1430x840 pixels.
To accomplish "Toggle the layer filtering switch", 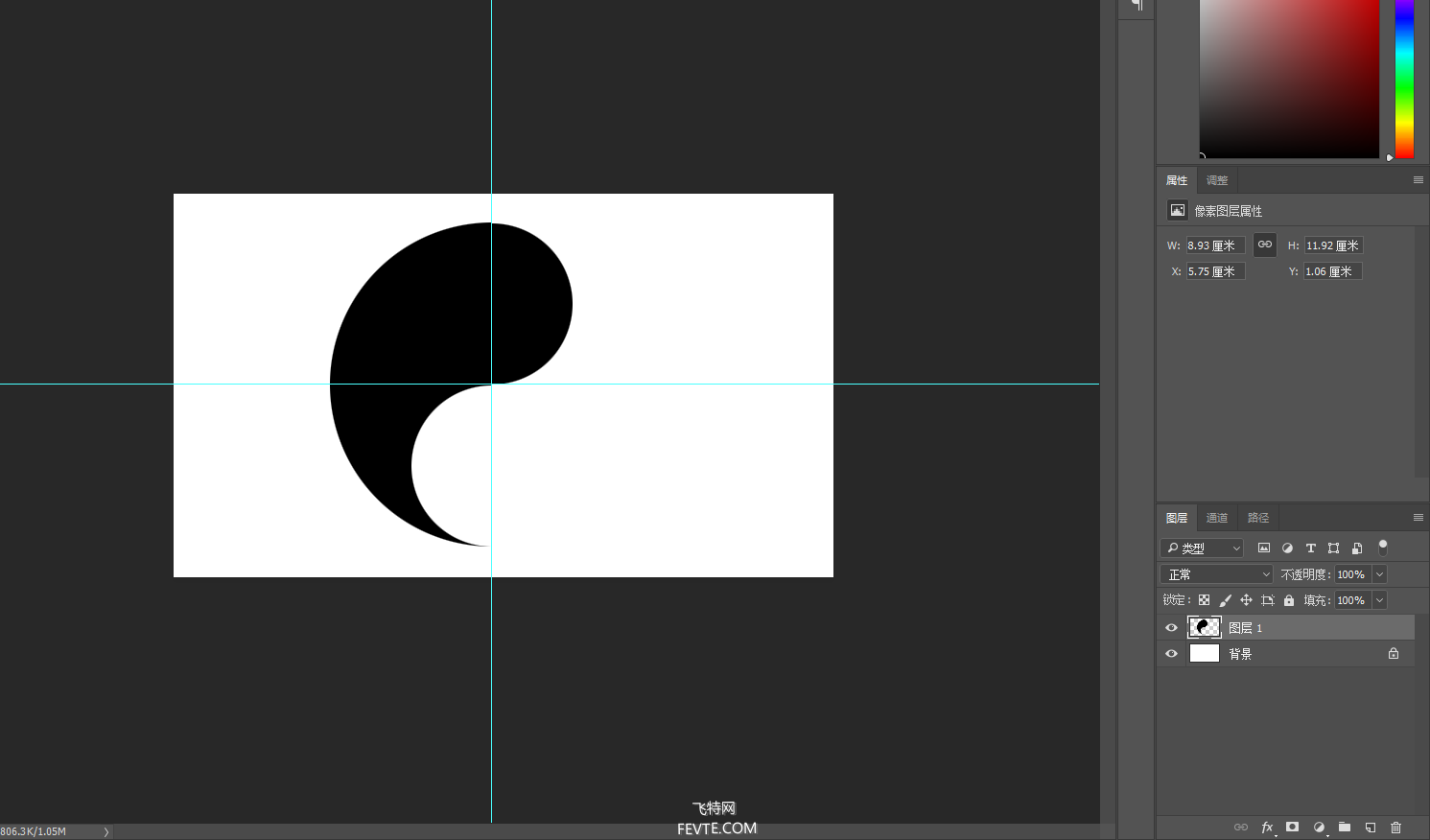I will click(1383, 548).
